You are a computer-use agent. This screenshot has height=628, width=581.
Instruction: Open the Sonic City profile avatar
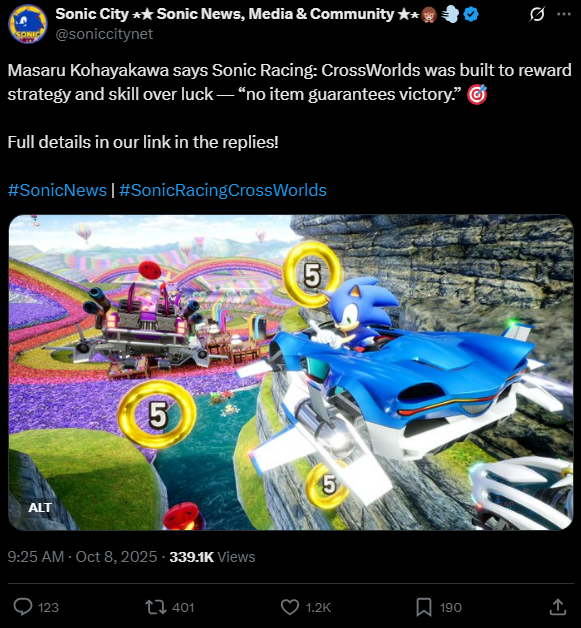click(x=28, y=25)
